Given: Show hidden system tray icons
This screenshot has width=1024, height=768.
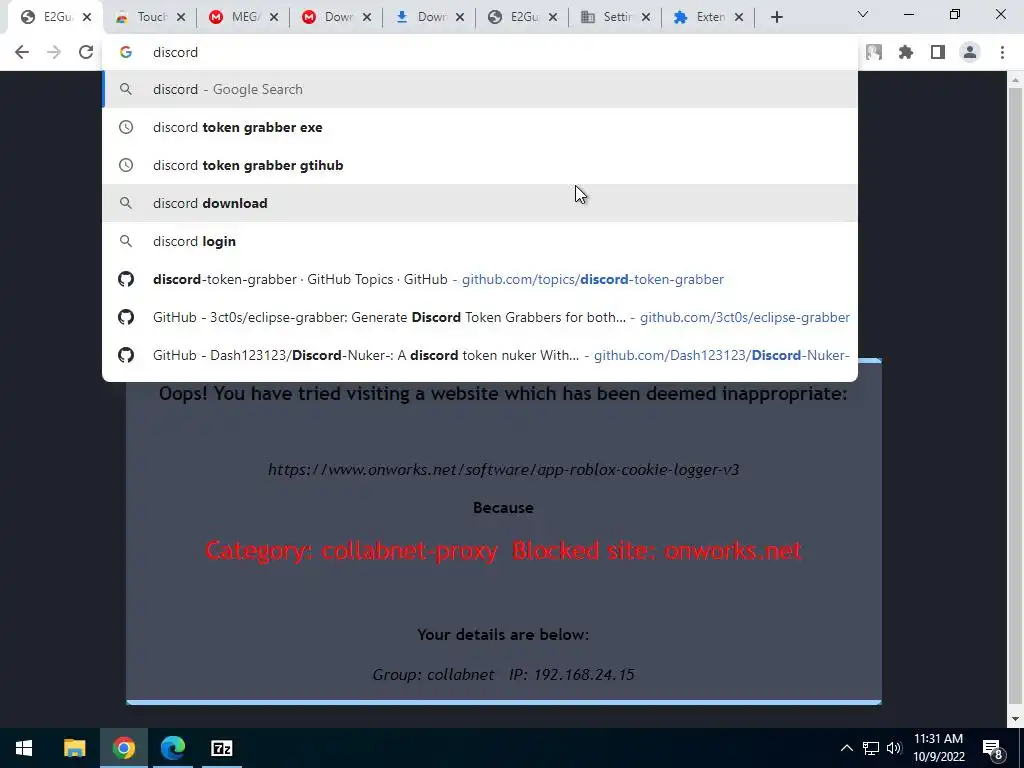Looking at the screenshot, I should pyautogui.click(x=846, y=748).
